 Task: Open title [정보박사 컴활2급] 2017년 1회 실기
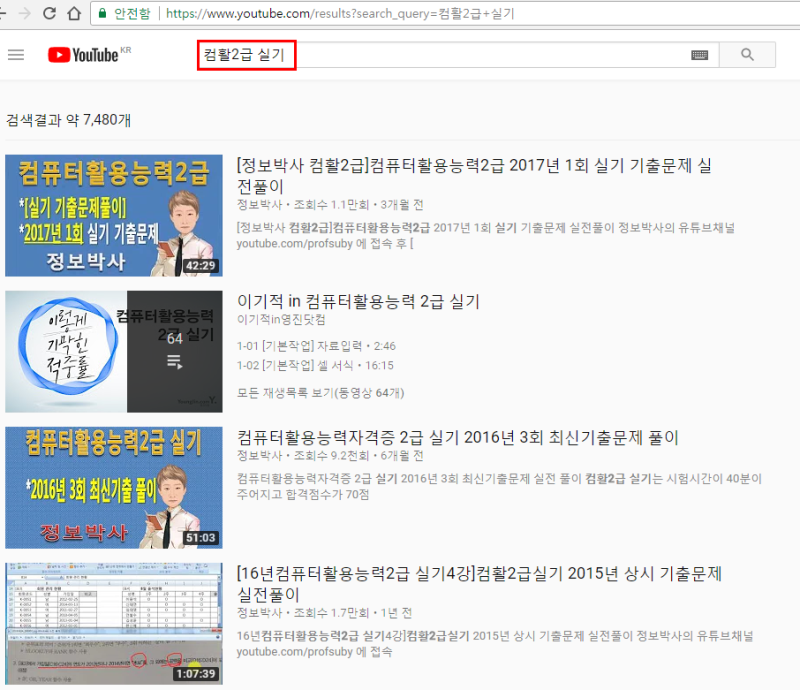(474, 176)
